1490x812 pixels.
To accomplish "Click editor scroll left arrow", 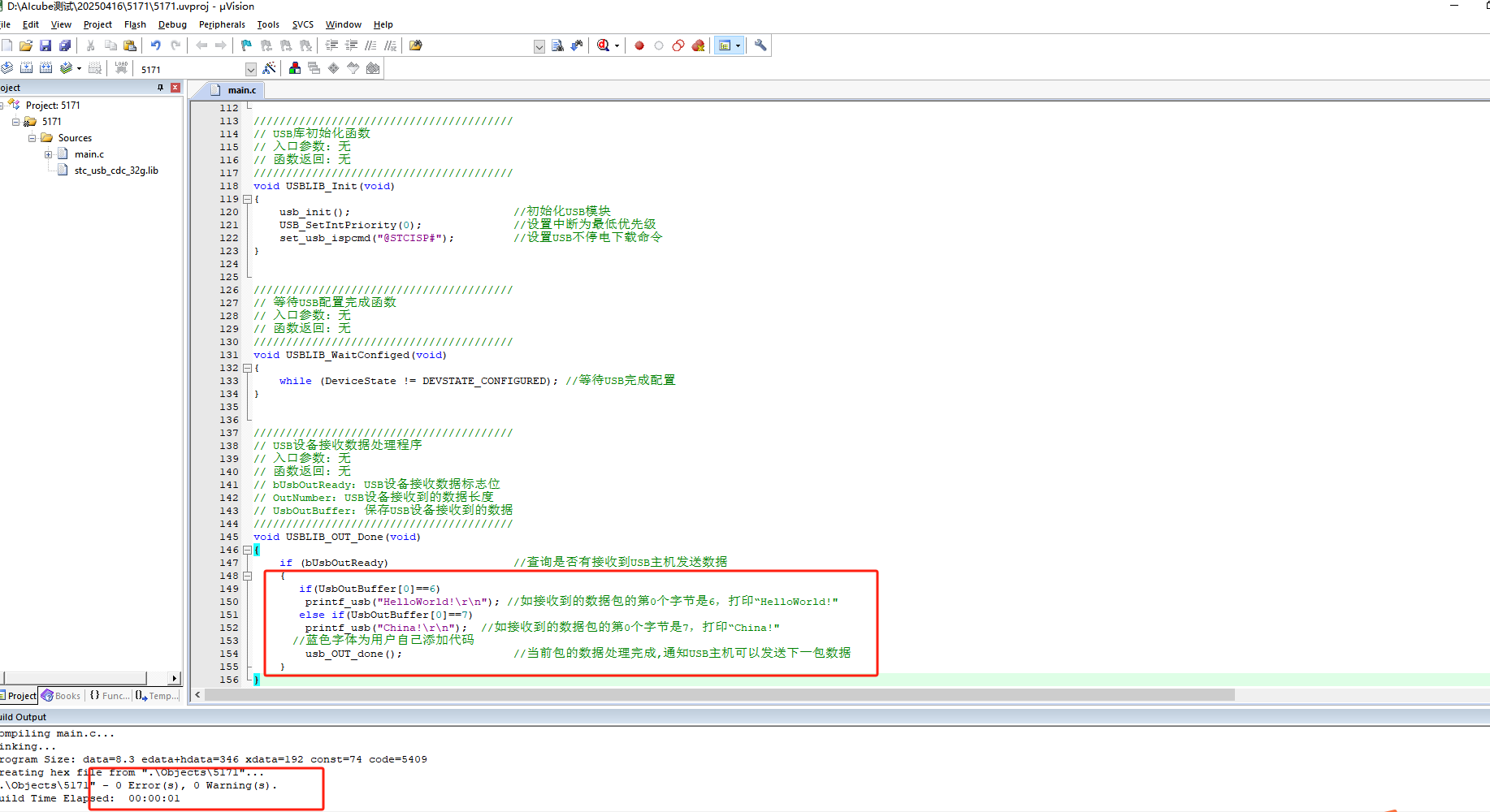I will [197, 695].
